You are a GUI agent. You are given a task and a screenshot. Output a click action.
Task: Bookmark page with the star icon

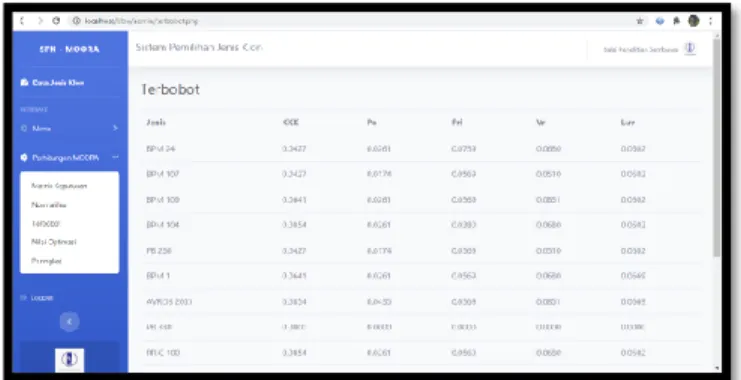point(640,21)
